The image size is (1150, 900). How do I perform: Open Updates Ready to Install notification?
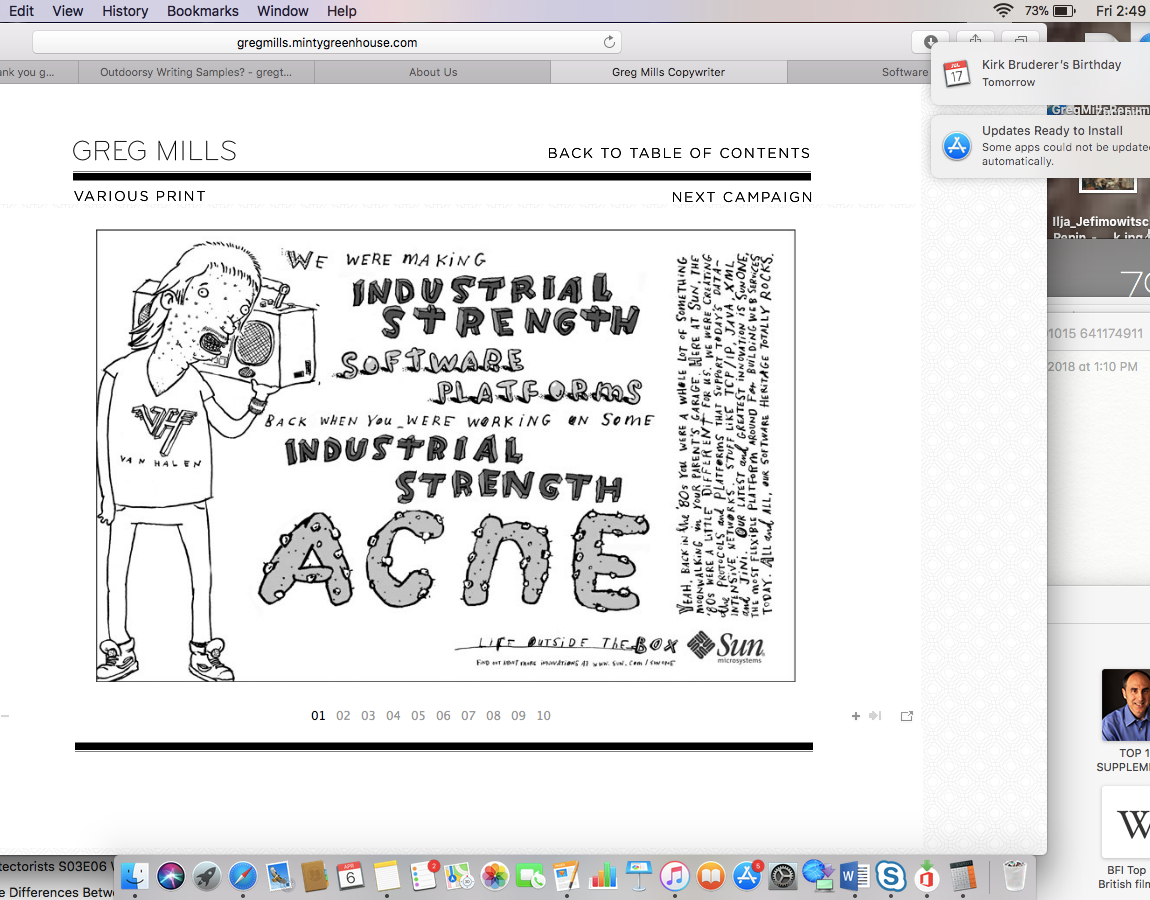click(x=1041, y=145)
